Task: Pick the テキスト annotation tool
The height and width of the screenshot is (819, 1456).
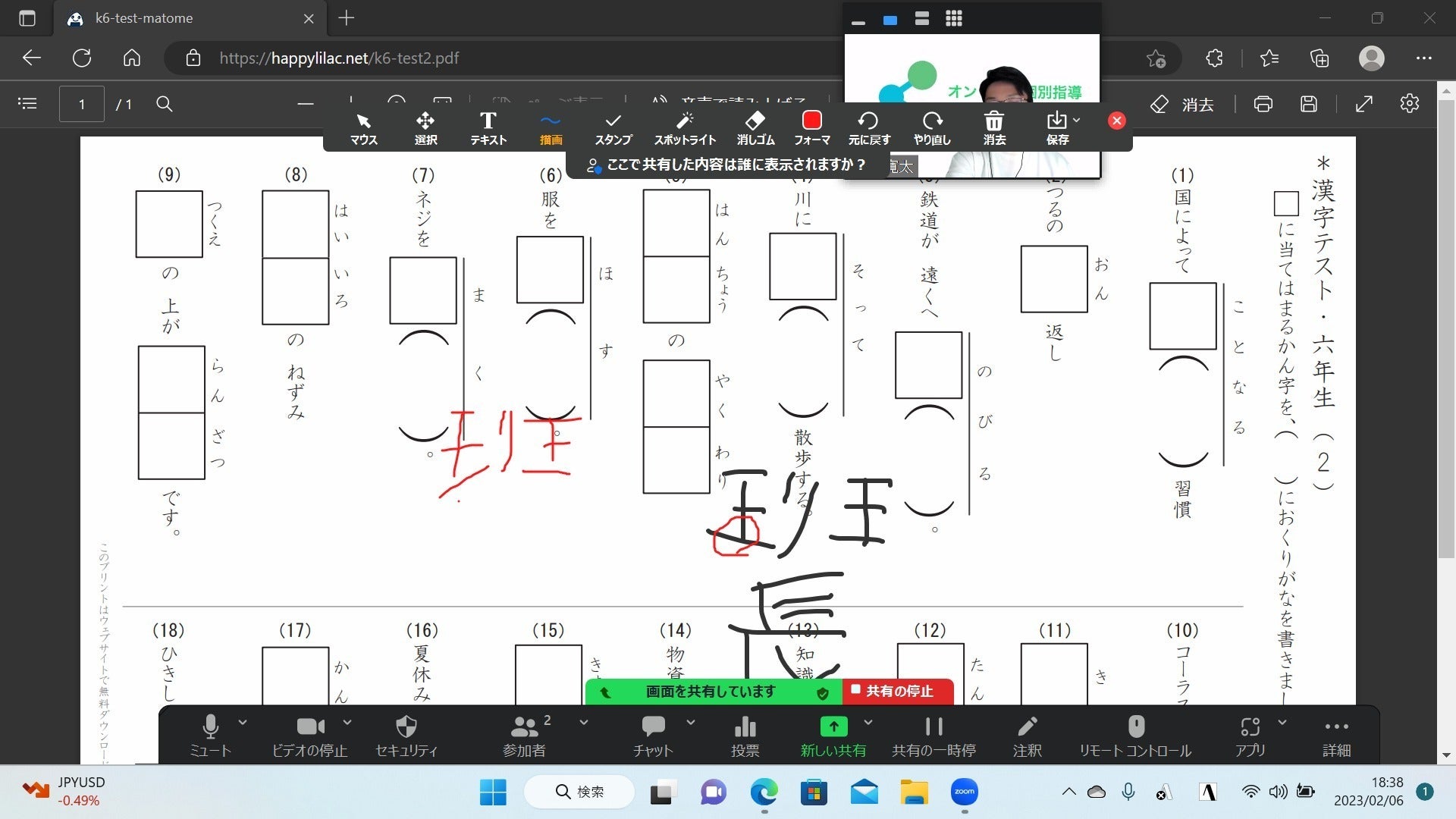Action: pos(488,129)
